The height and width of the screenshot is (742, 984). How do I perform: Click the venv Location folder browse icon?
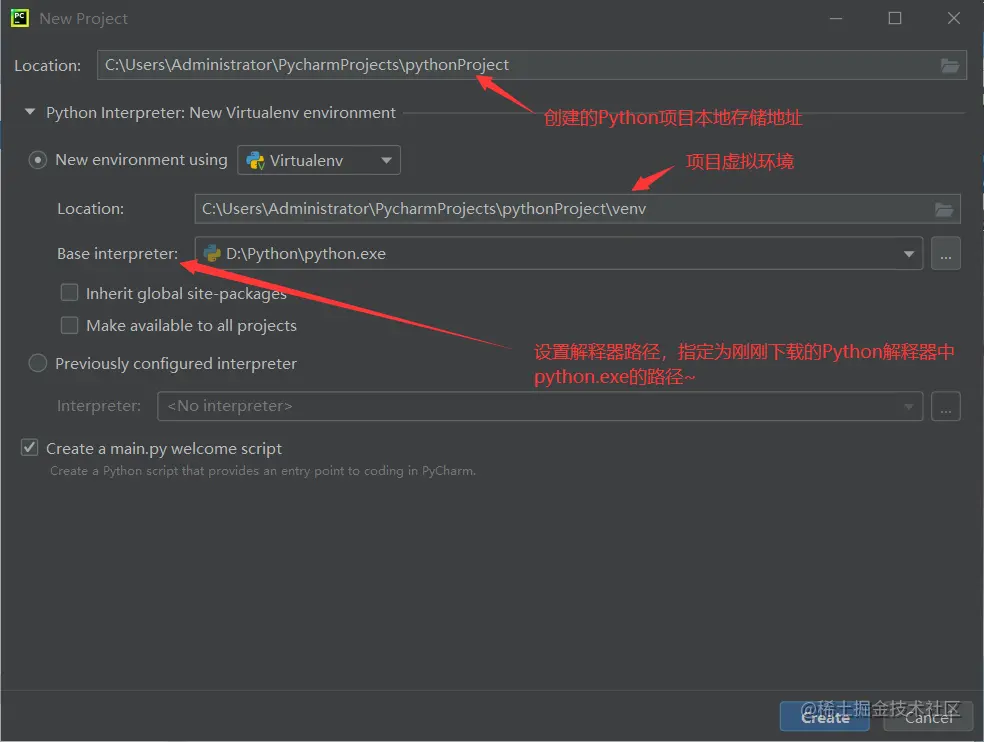point(944,209)
